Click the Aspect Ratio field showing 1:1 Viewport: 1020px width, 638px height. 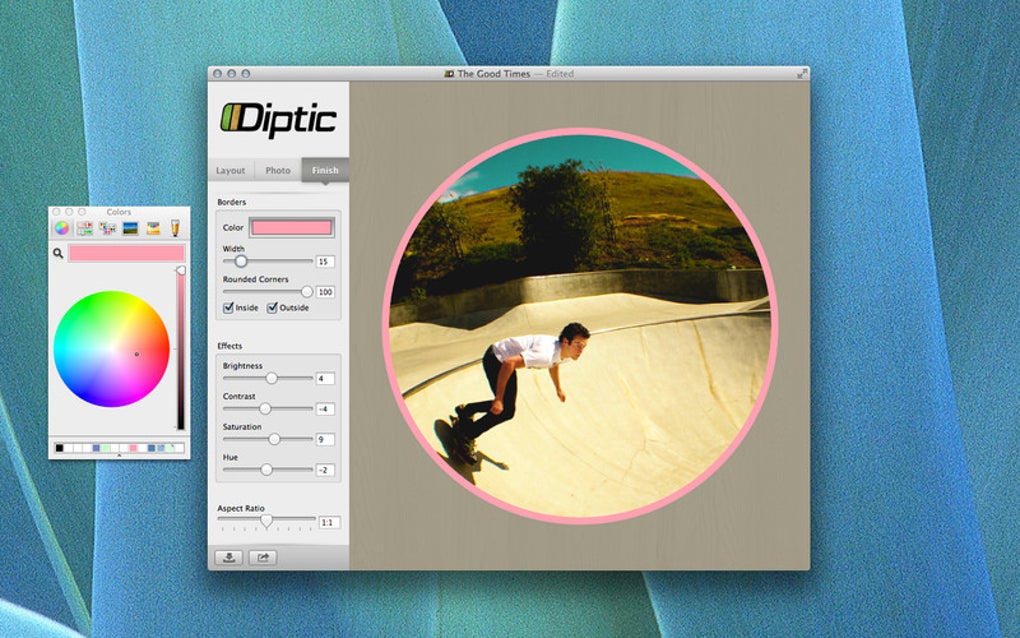pos(329,522)
